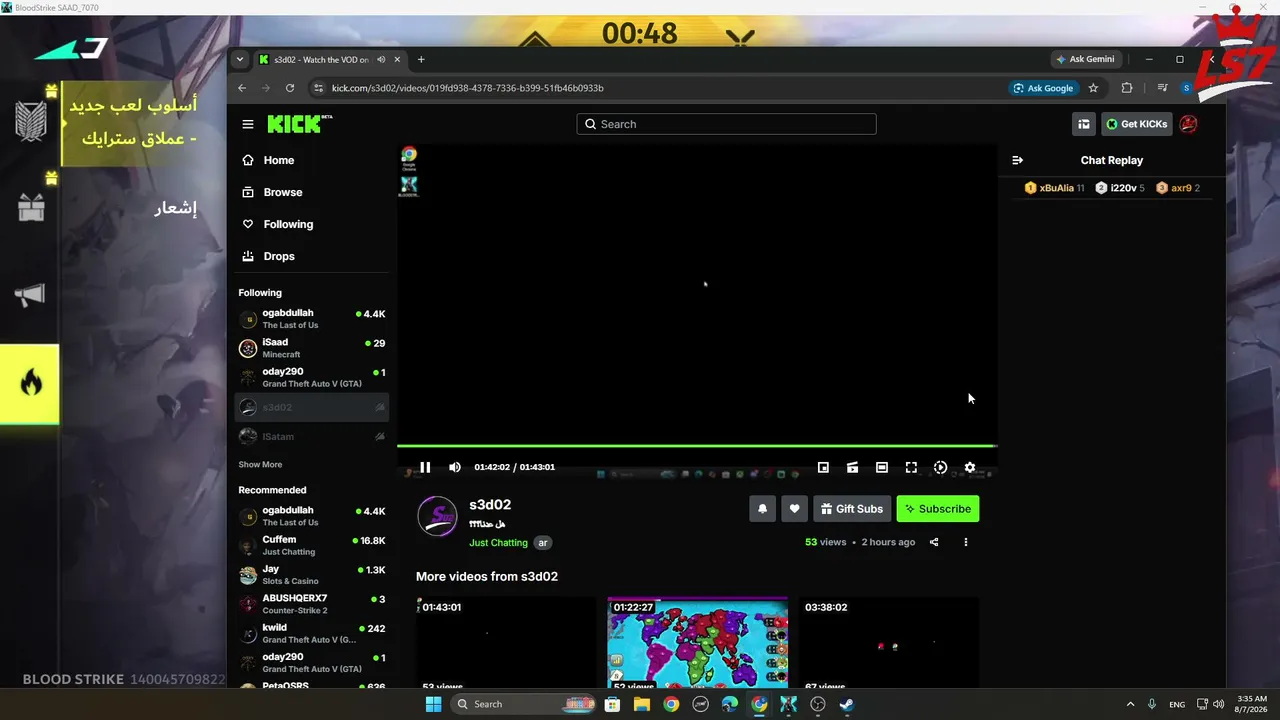Screen dimensions: 1280x720
Task: Open ogabdullah in the Following list
Action: (312, 319)
